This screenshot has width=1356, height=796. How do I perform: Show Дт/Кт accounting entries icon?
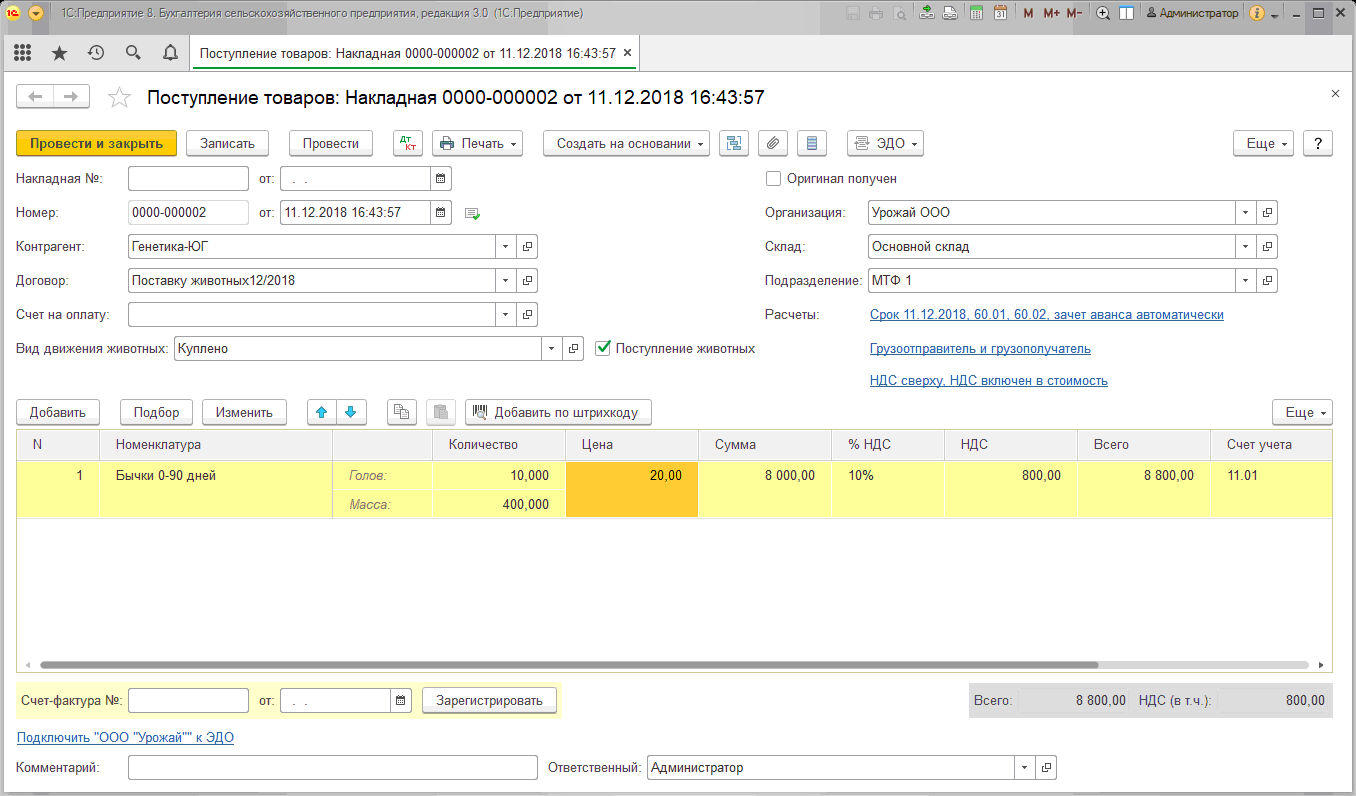click(x=408, y=143)
